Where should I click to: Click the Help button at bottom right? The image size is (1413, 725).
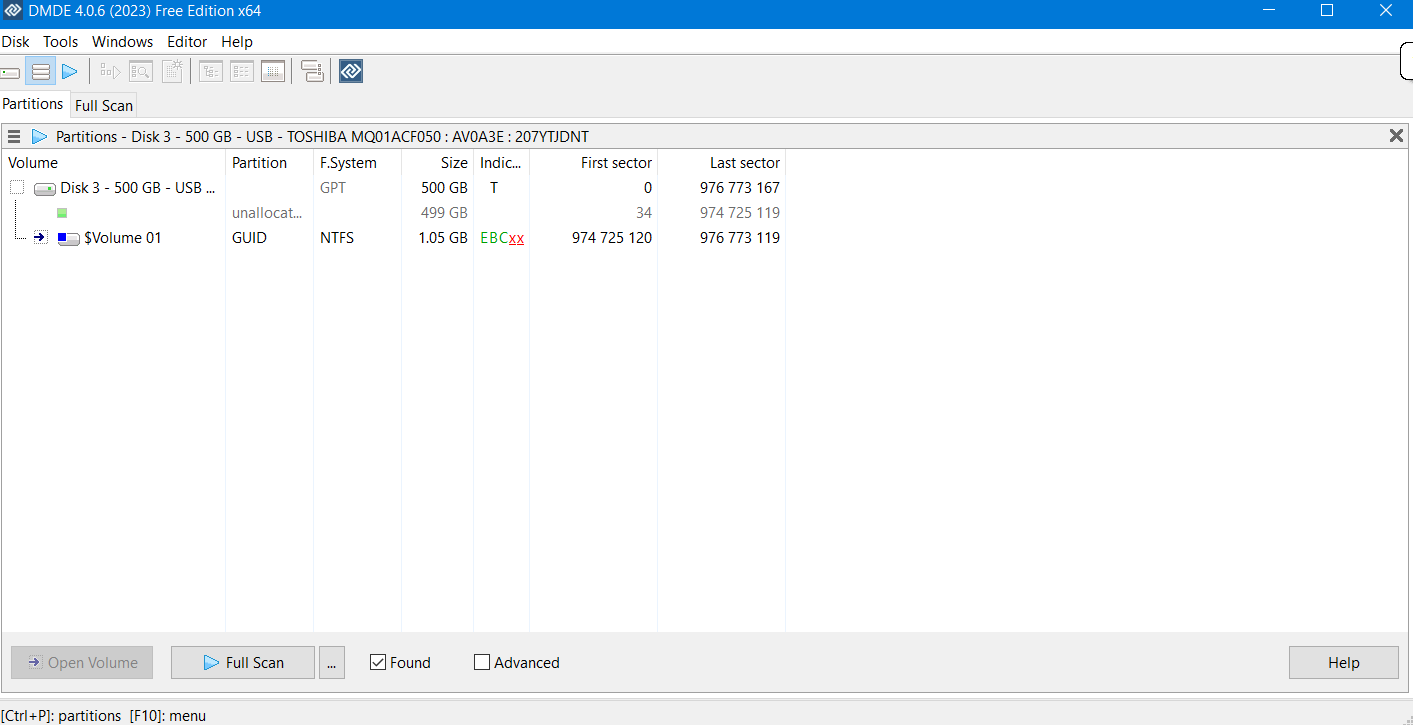pyautogui.click(x=1344, y=662)
